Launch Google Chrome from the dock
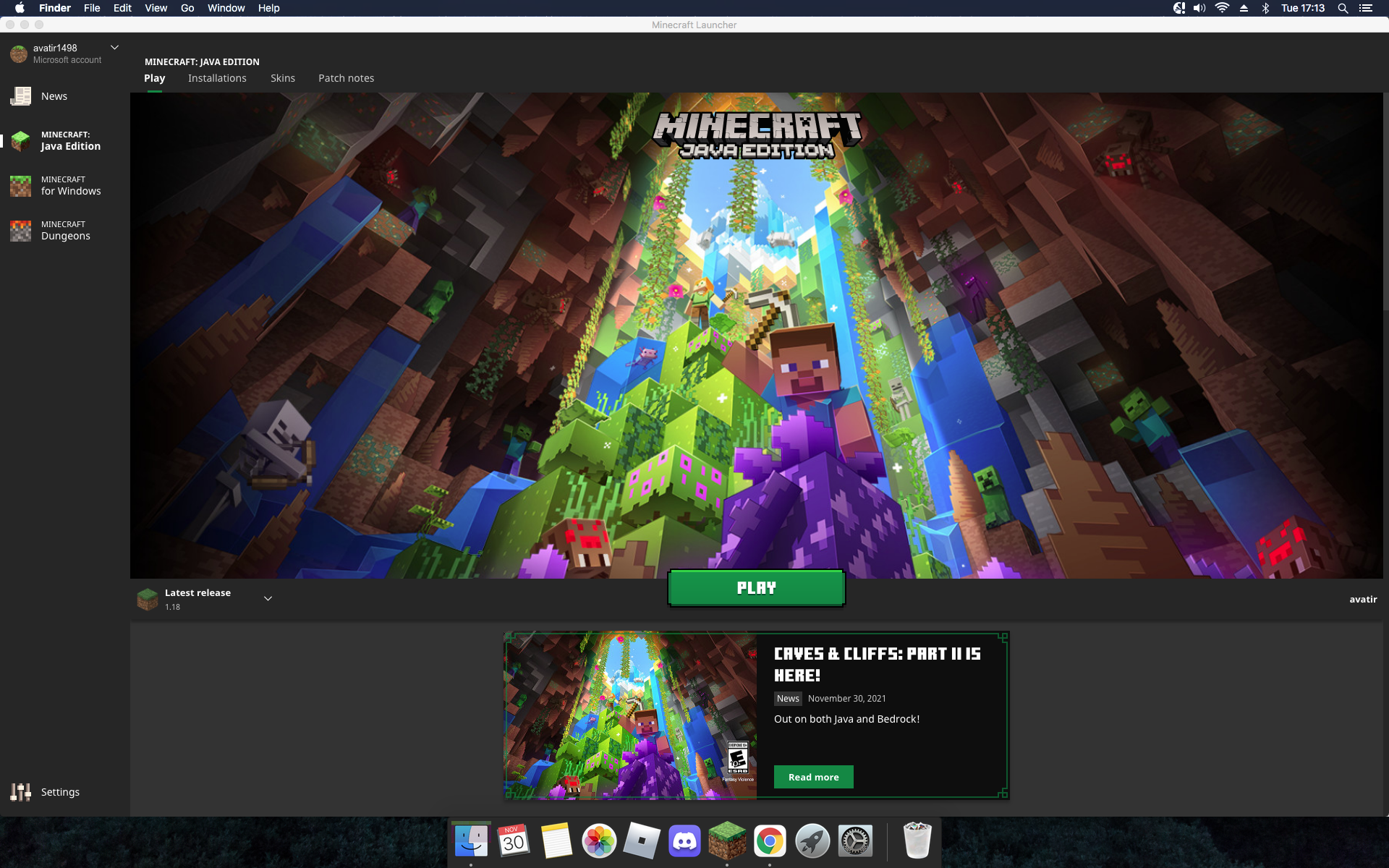The width and height of the screenshot is (1389, 868). pos(770,841)
